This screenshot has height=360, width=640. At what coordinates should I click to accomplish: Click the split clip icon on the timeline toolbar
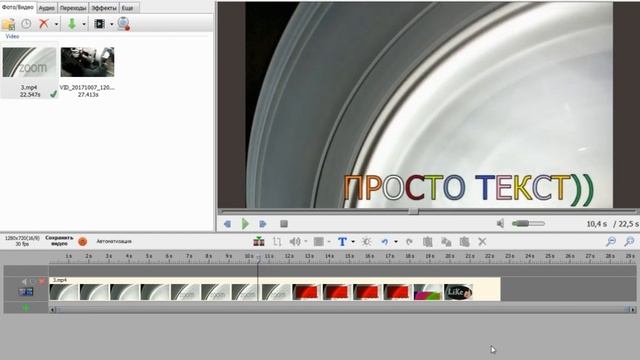point(259,242)
